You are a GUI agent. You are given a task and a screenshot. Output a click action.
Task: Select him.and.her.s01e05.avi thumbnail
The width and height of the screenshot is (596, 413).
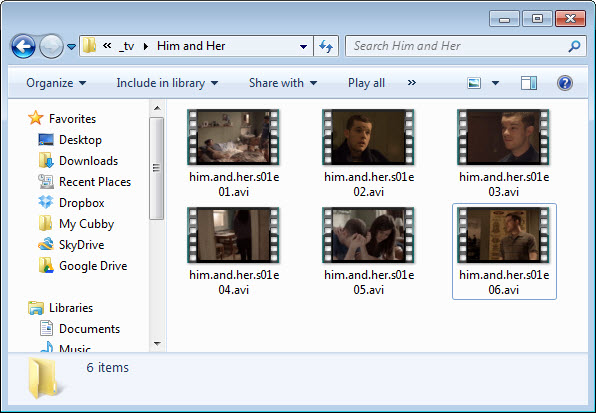pos(368,252)
